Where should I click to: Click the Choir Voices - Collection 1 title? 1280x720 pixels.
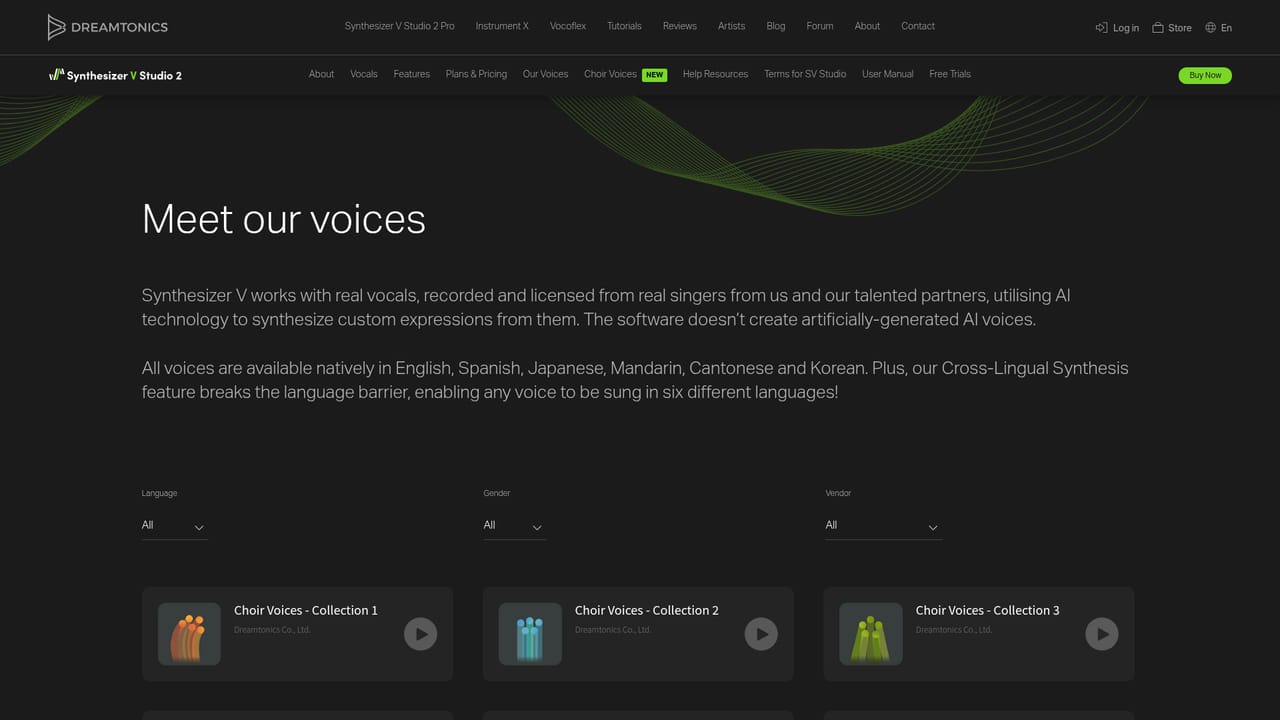click(x=306, y=610)
